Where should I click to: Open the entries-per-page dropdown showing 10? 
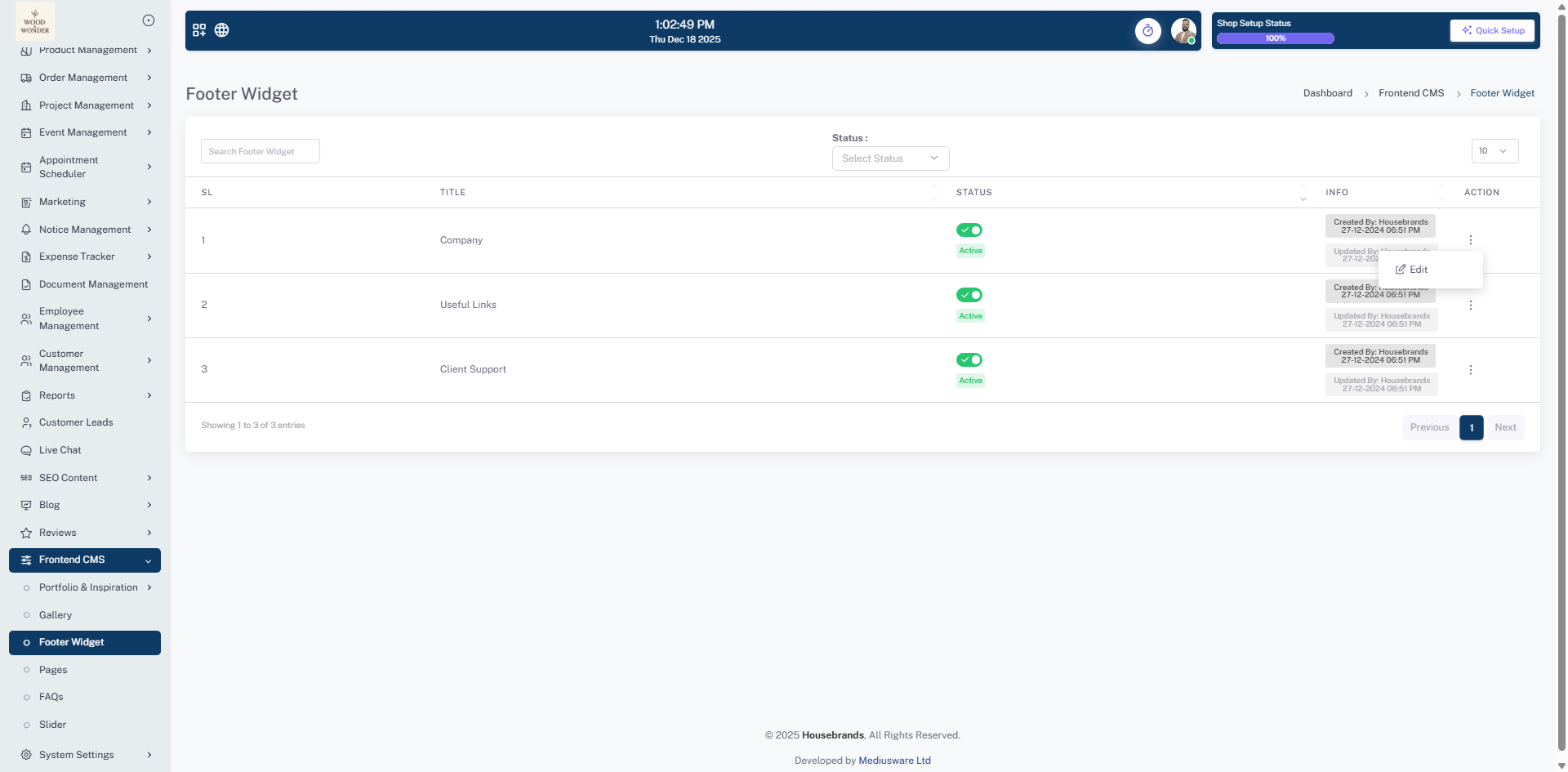[x=1494, y=151]
